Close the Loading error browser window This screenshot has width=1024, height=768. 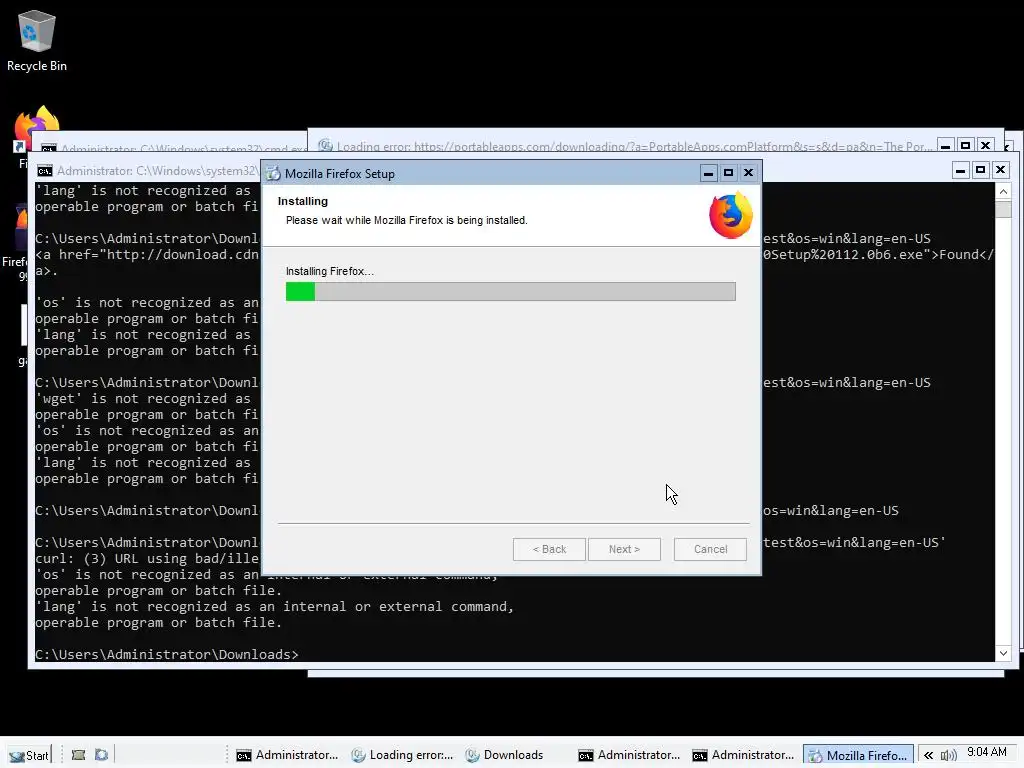pos(985,146)
